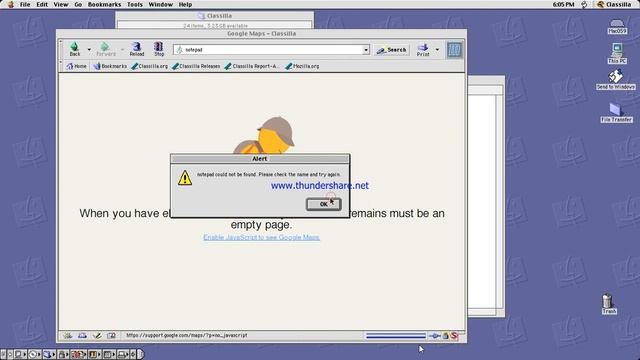The height and width of the screenshot is (360, 640).
Task: Open the Window menu
Action: click(x=160, y=4)
